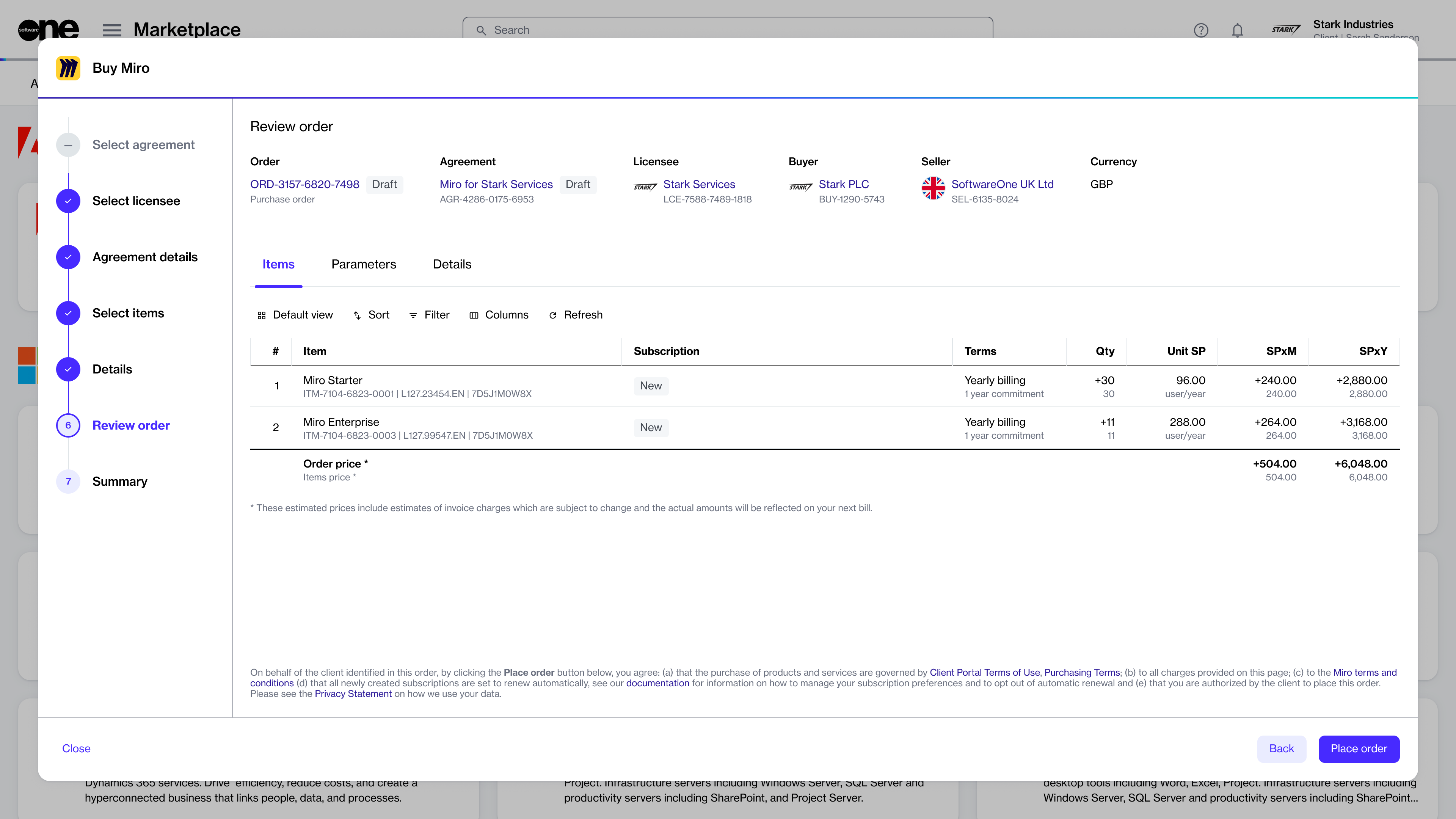
Task: Click the Miro logo icon
Action: (68, 68)
